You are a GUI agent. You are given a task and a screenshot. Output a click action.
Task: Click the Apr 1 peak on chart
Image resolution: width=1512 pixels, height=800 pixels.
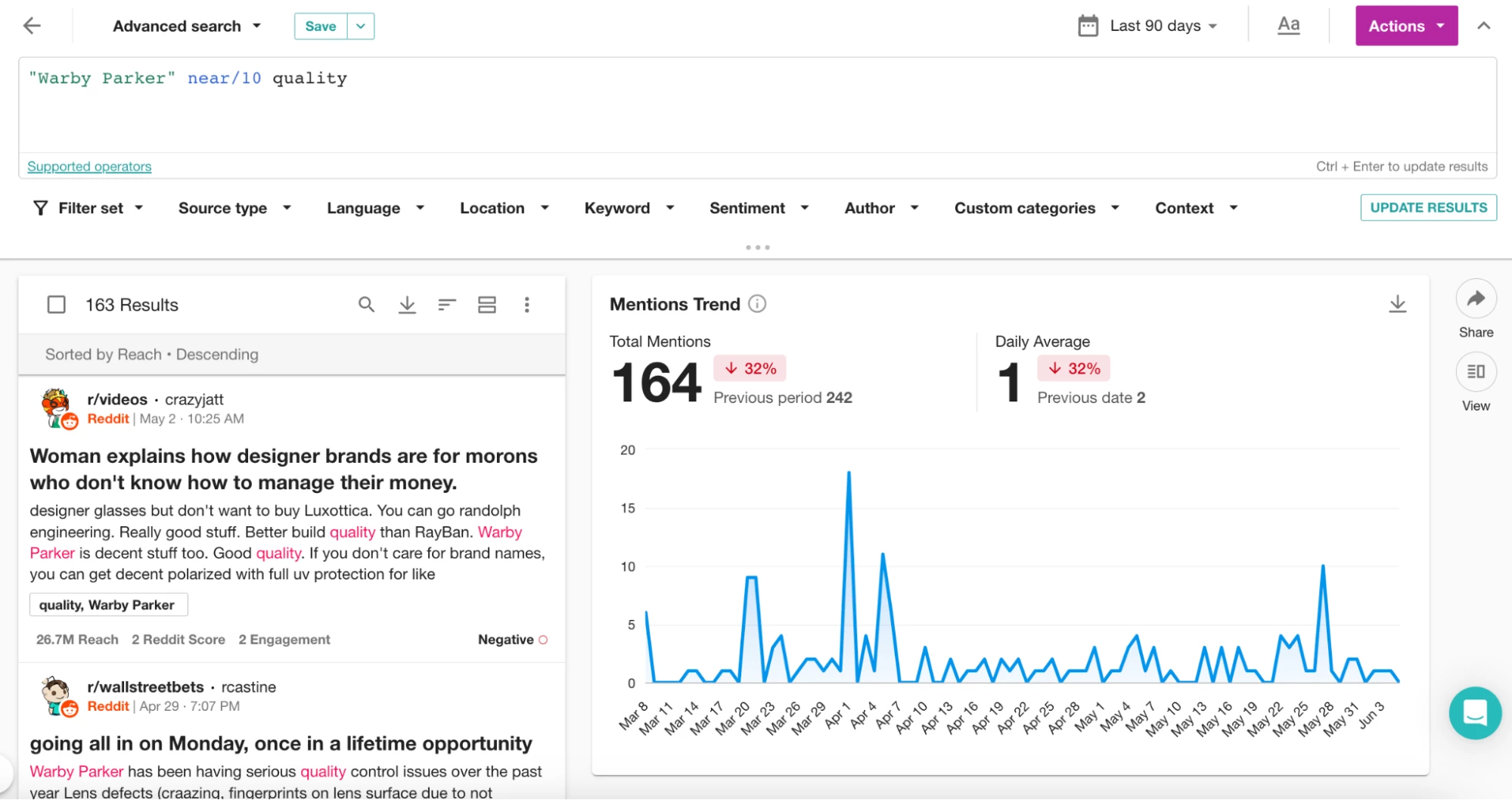tap(849, 473)
